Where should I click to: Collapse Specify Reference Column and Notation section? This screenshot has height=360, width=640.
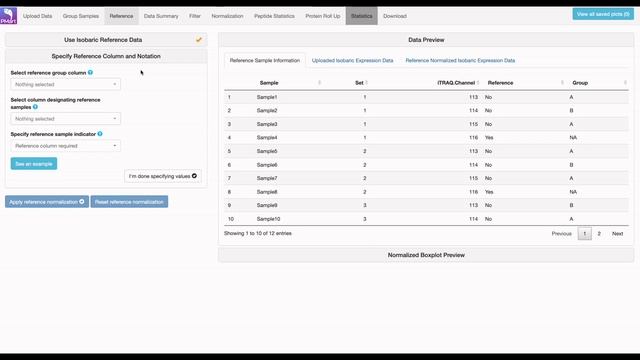pyautogui.click(x=106, y=56)
